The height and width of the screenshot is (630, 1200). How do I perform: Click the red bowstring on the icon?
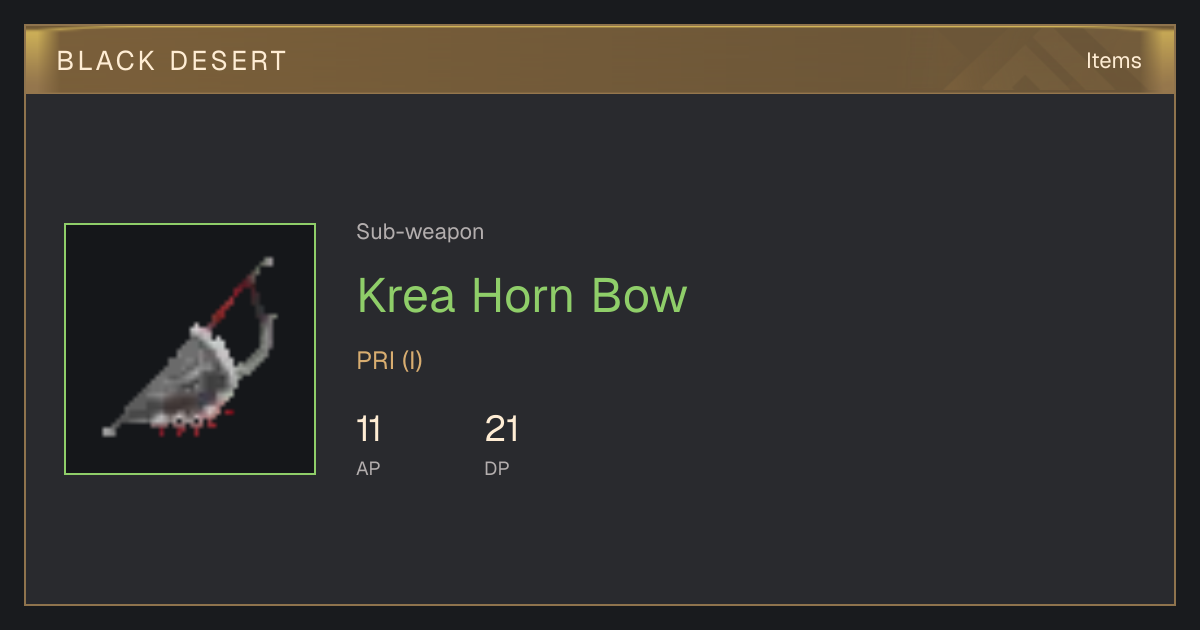point(232,294)
